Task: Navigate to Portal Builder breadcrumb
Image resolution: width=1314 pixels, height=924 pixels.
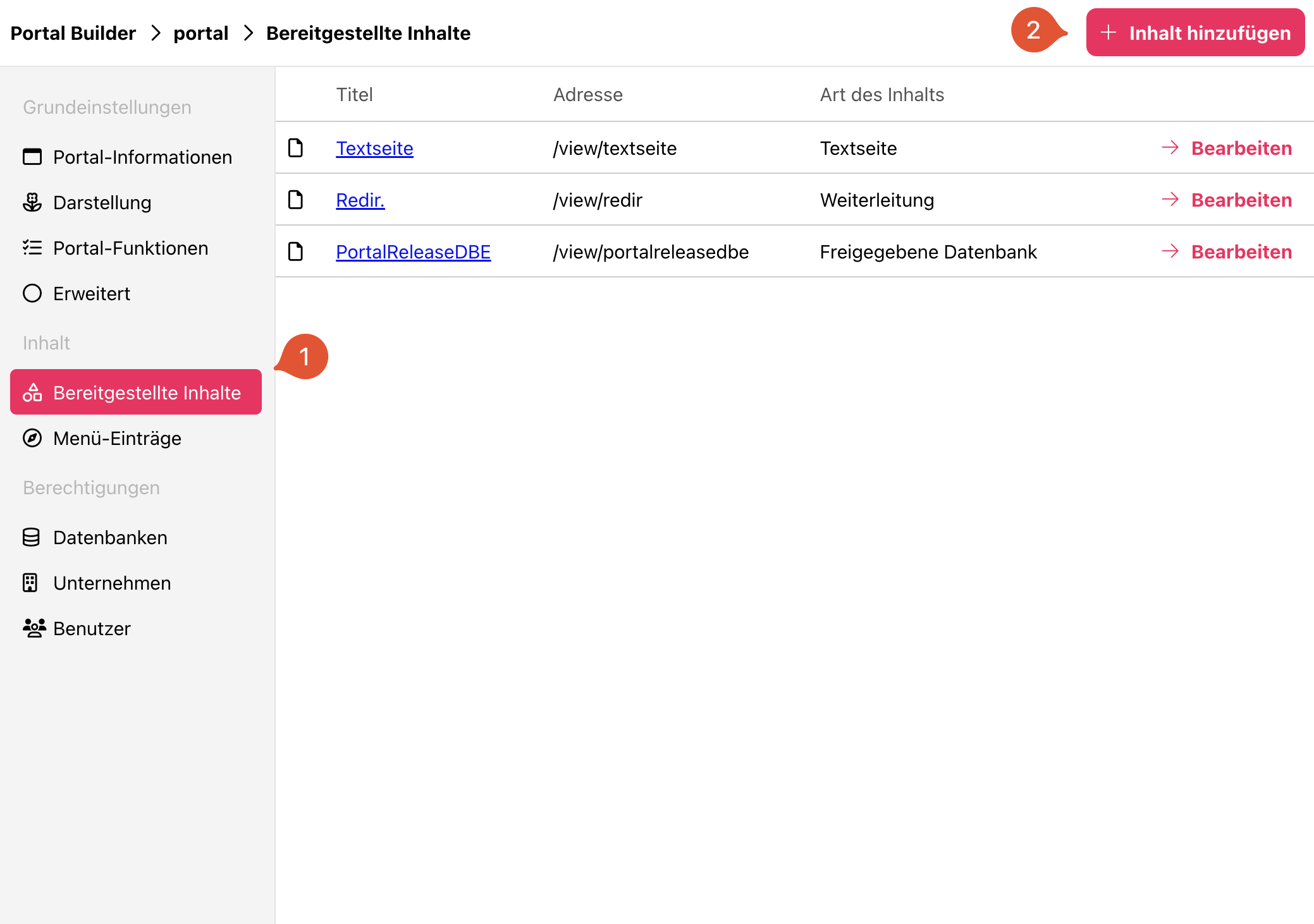Action: (x=73, y=33)
